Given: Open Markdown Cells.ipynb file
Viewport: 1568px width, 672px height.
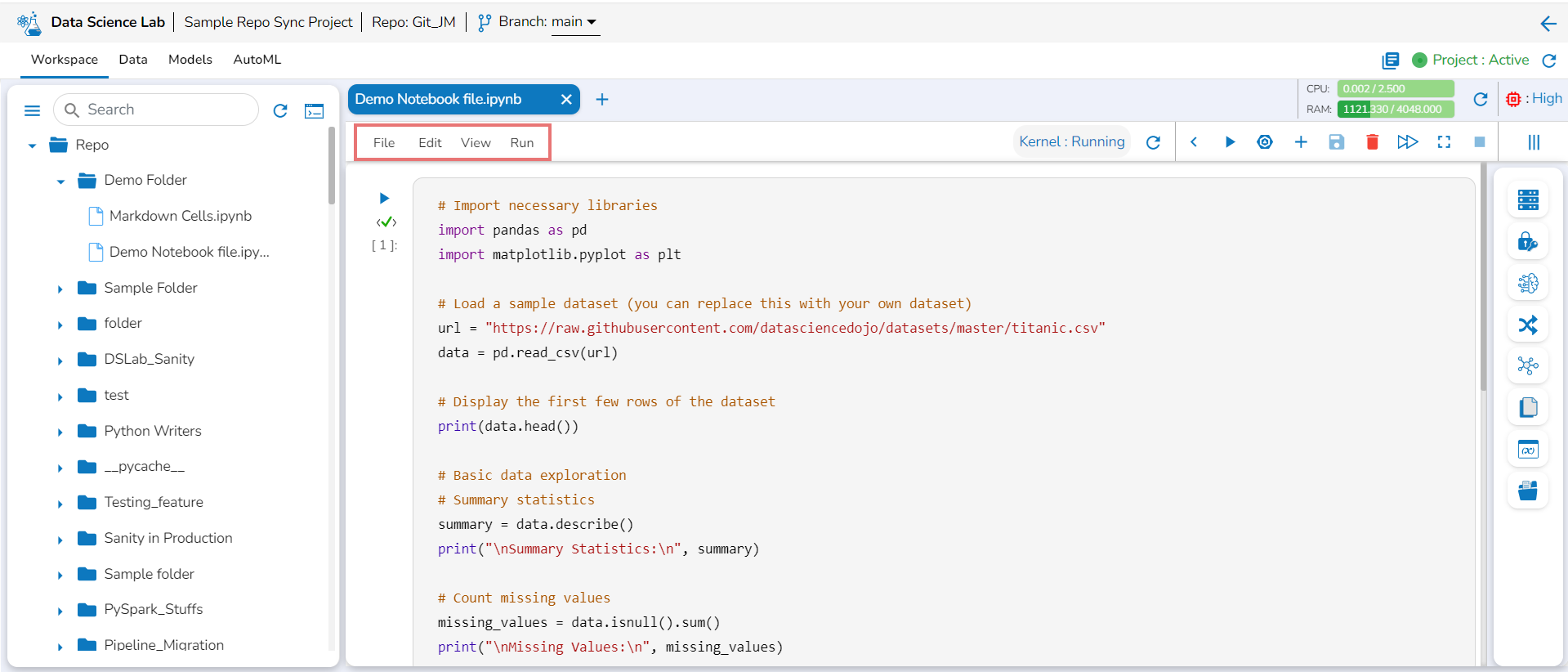Looking at the screenshot, I should point(180,216).
